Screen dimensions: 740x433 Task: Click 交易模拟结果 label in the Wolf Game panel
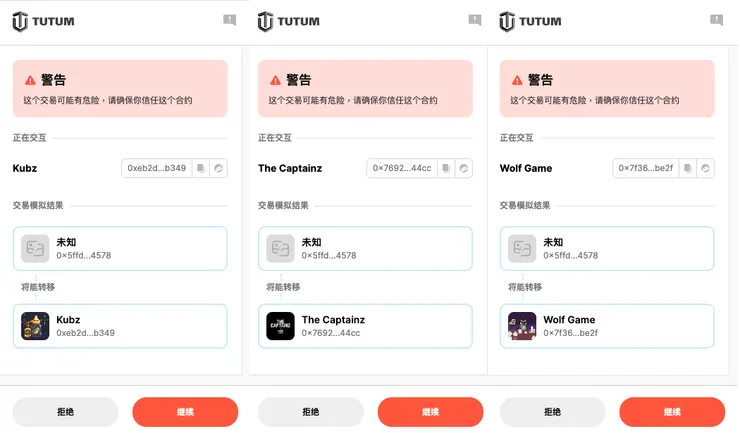click(x=525, y=205)
